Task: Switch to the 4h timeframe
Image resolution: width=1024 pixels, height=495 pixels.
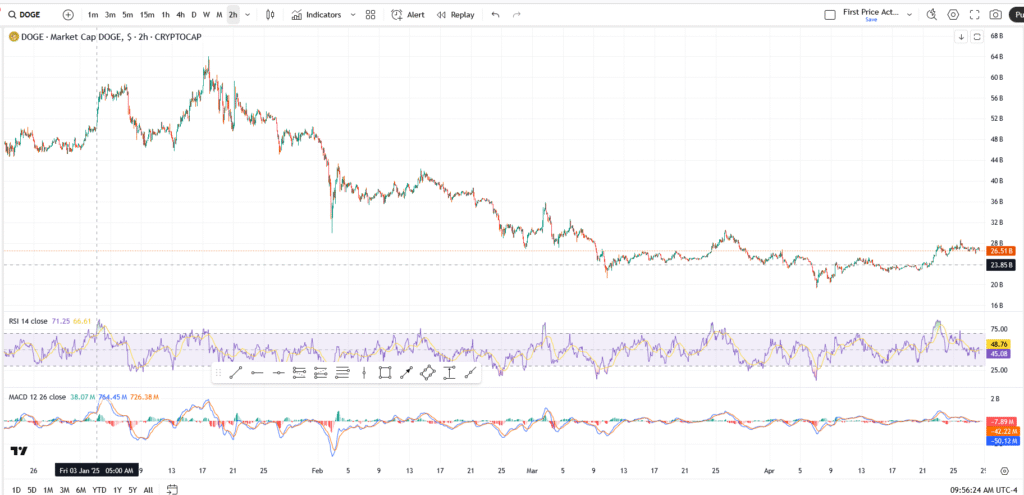Action: [180, 15]
